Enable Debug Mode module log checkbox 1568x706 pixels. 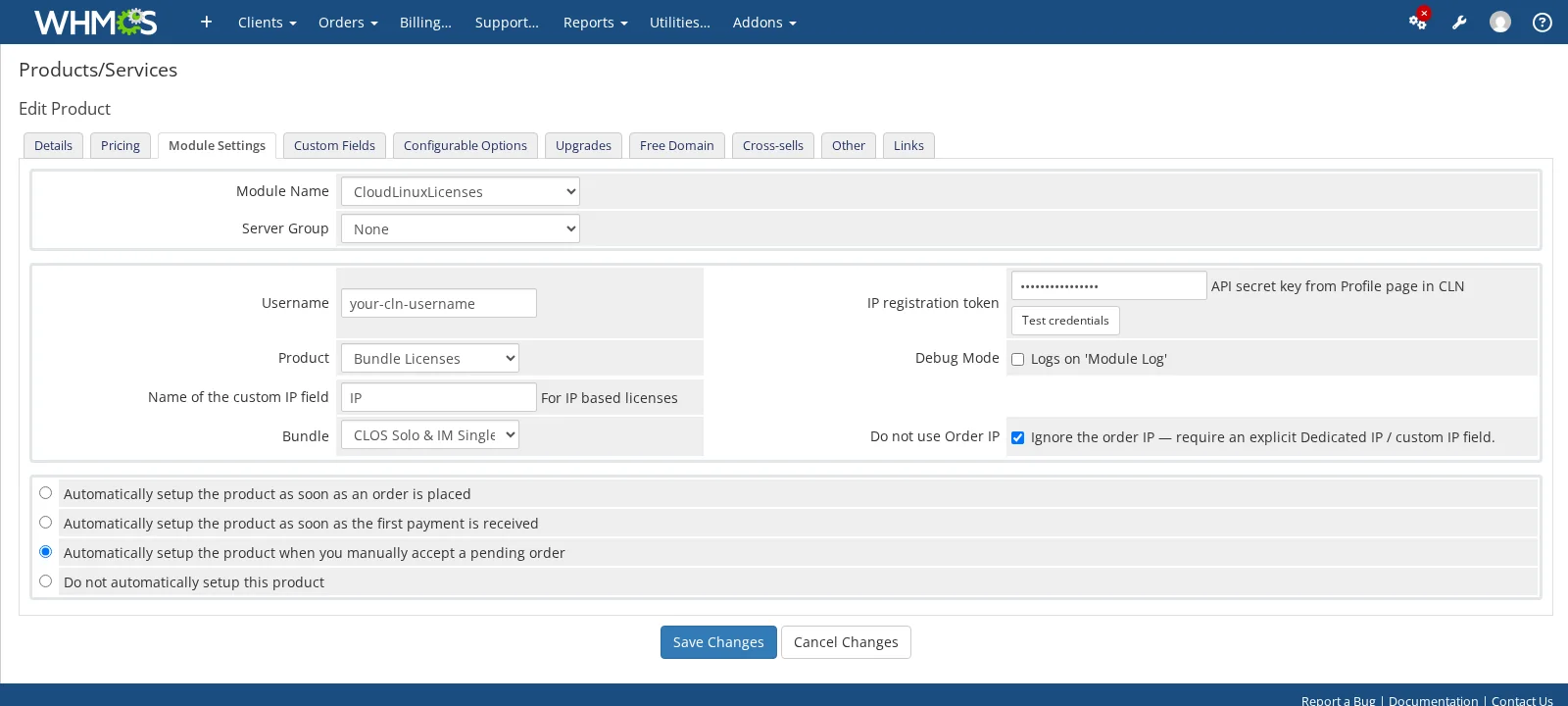(x=1017, y=359)
